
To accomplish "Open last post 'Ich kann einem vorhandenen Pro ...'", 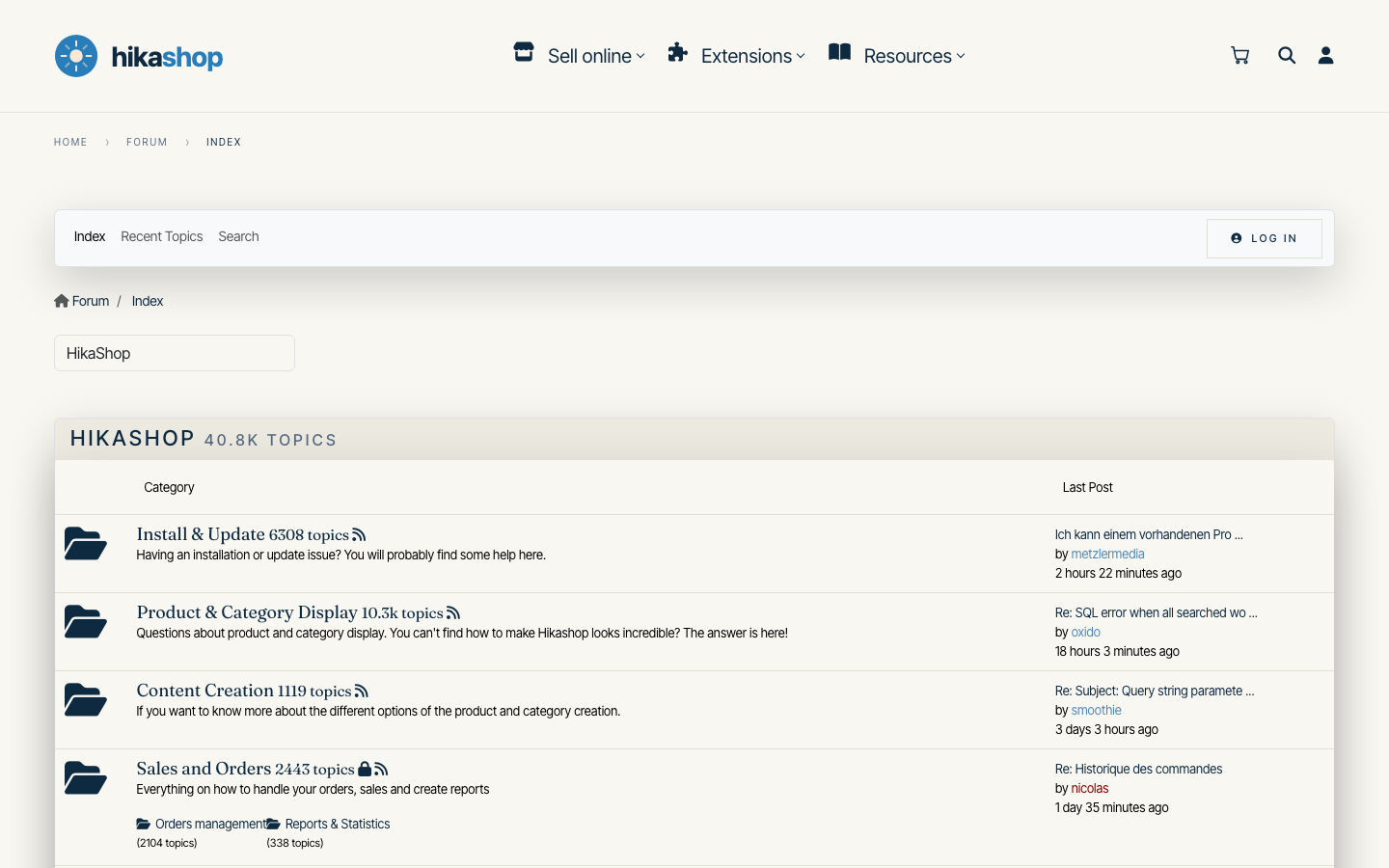I will click(x=1149, y=534).
